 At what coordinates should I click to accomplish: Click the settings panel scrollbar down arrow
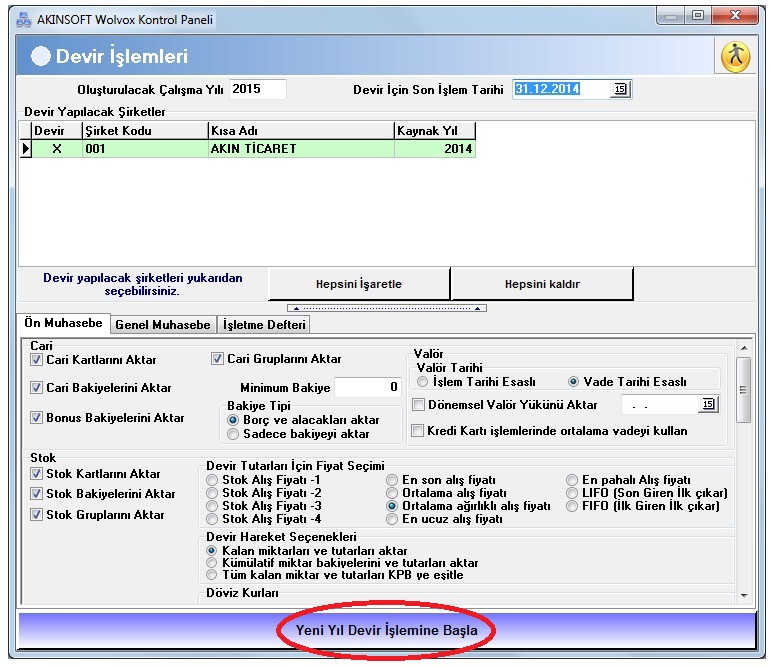click(744, 595)
